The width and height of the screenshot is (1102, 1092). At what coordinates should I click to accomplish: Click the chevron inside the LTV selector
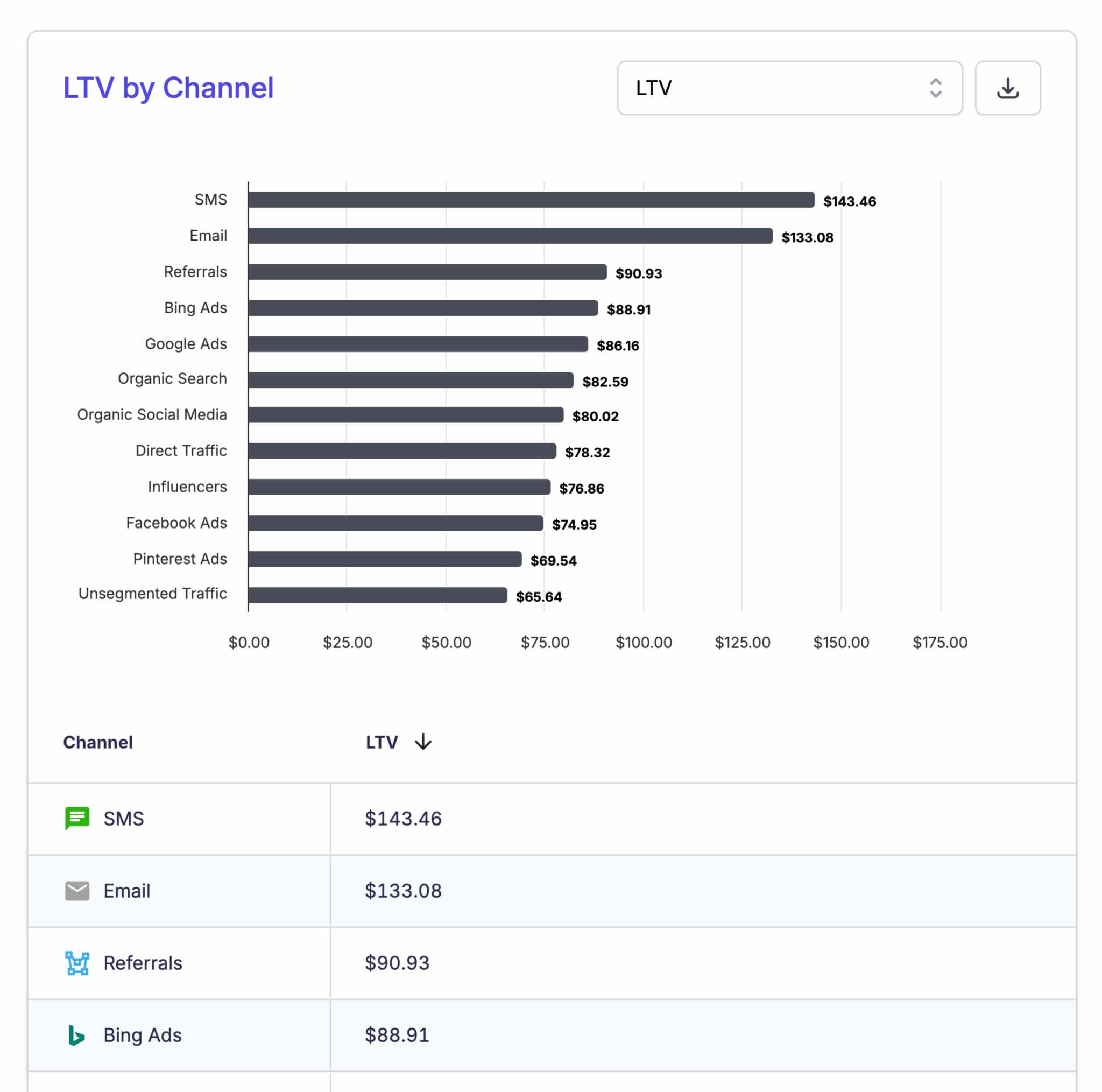[936, 88]
